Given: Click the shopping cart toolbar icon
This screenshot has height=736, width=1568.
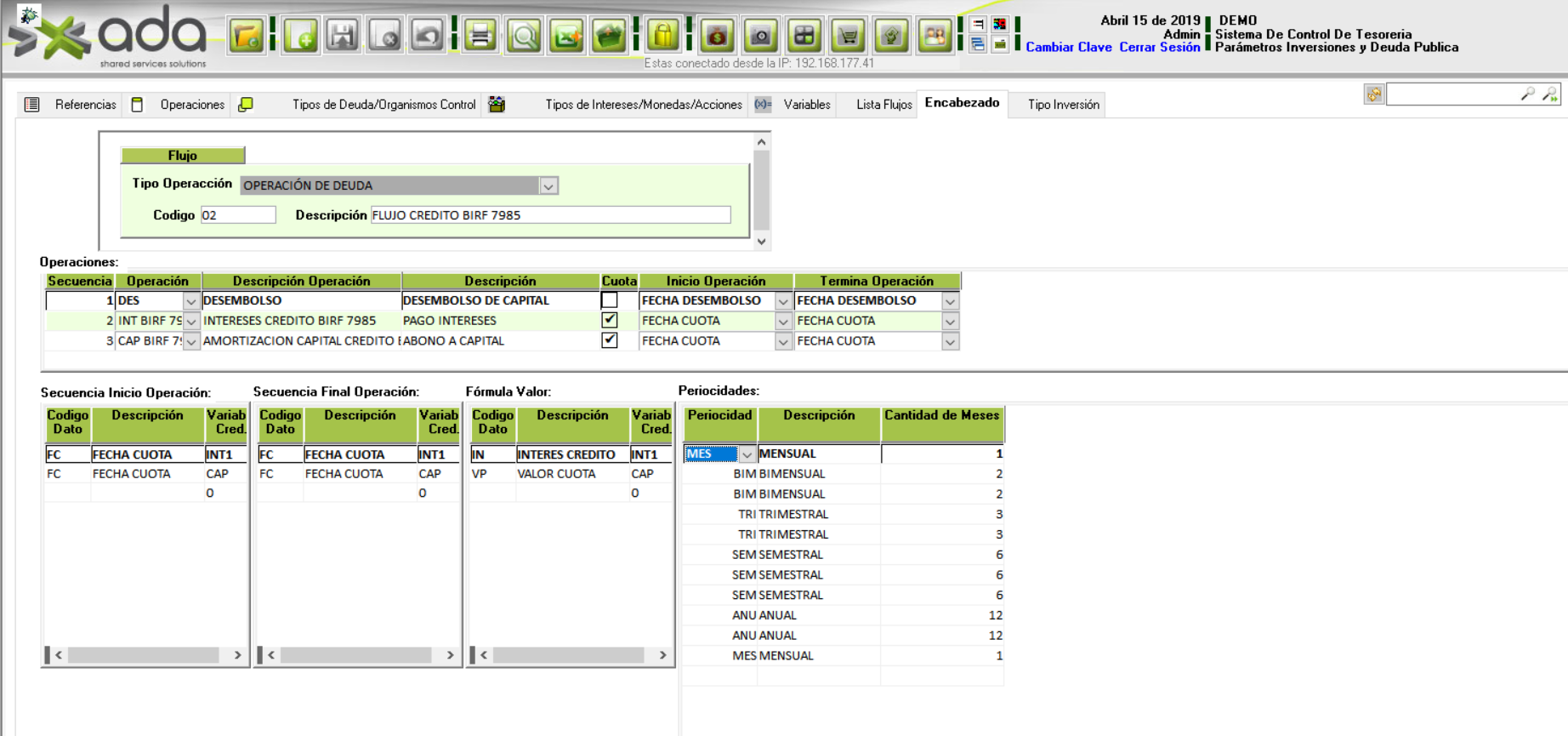Looking at the screenshot, I should coord(848,36).
